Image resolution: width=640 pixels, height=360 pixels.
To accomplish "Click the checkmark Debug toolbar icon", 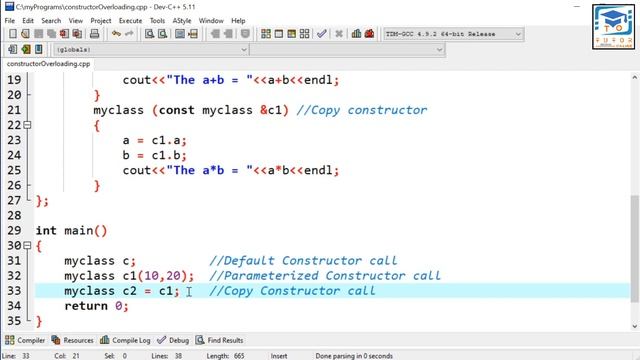I will point(322,34).
